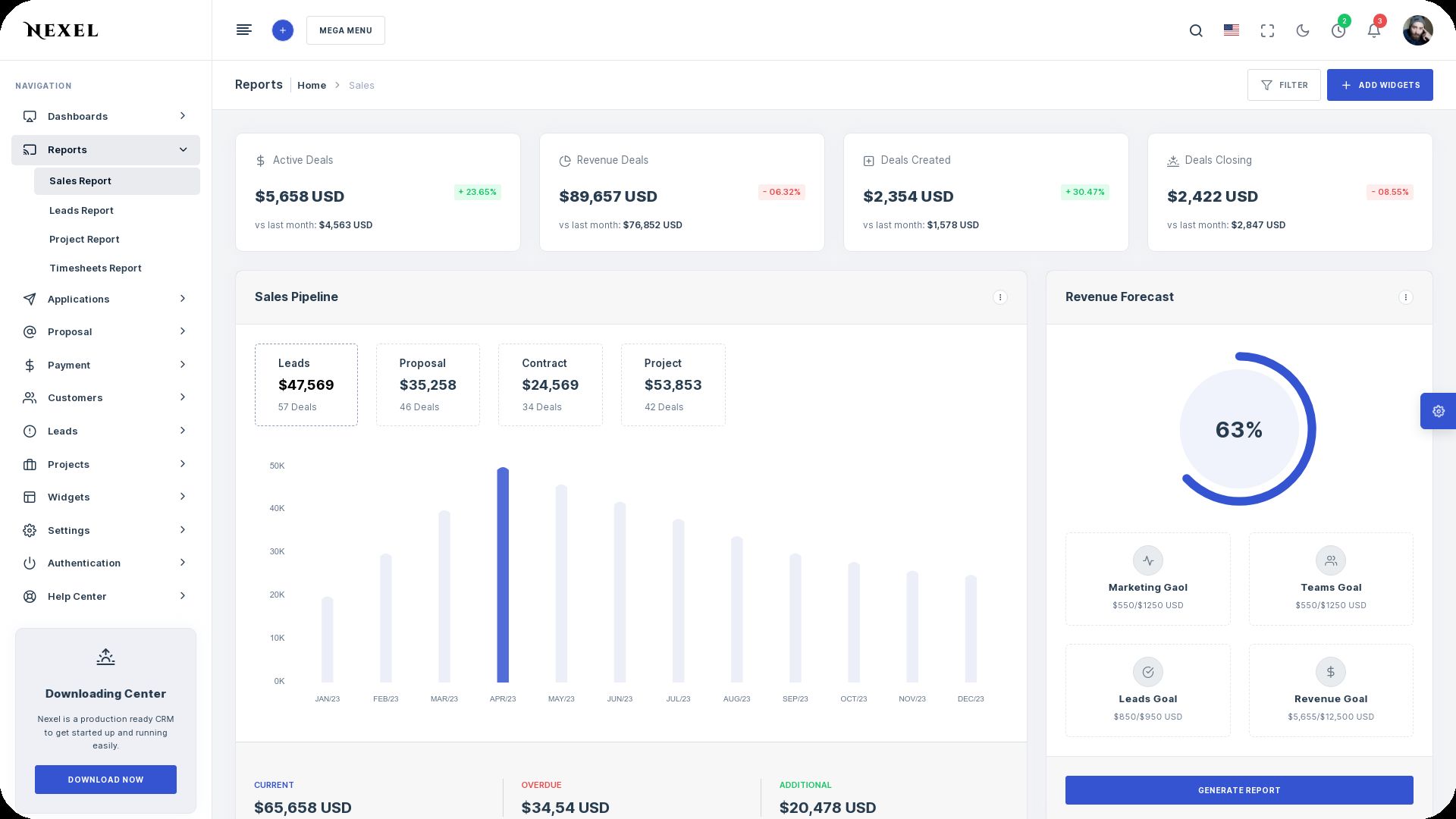Click the US flag language icon
Screen dimensions: 1456x819
(1232, 30)
